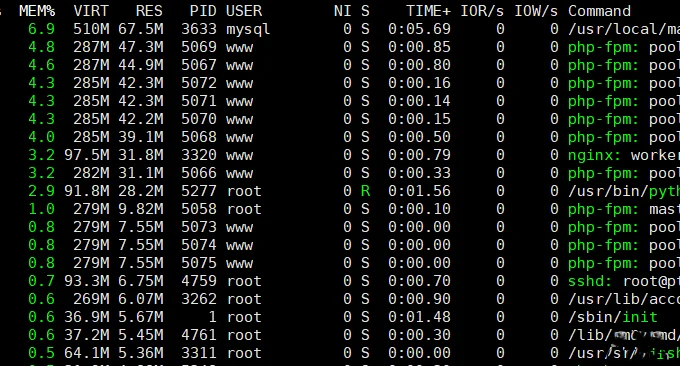Click the 44.9M RES value

point(141,65)
